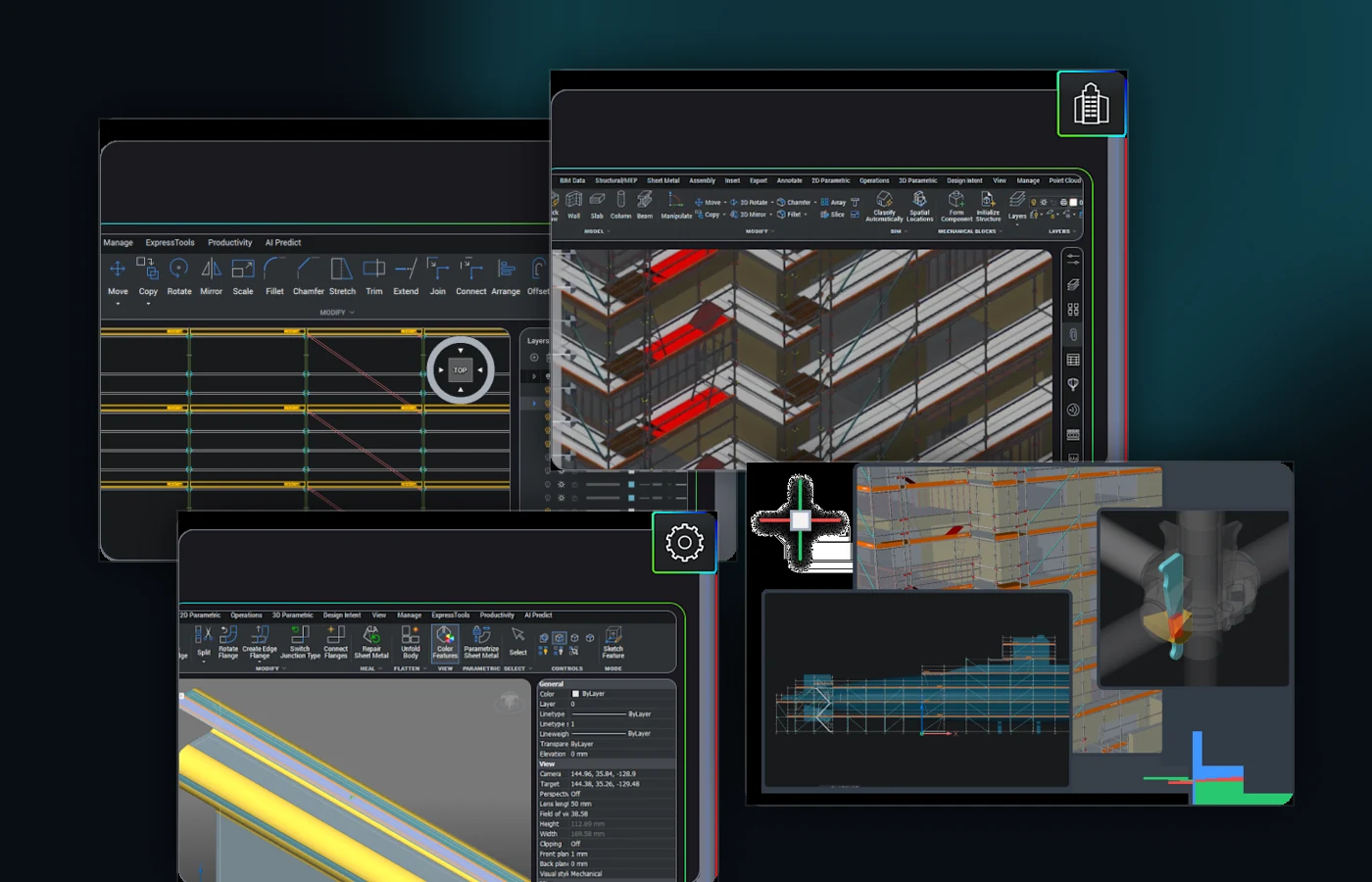The height and width of the screenshot is (882, 1372).
Task: Click the 'Lens length 50 mm' property row
Action: [607, 804]
